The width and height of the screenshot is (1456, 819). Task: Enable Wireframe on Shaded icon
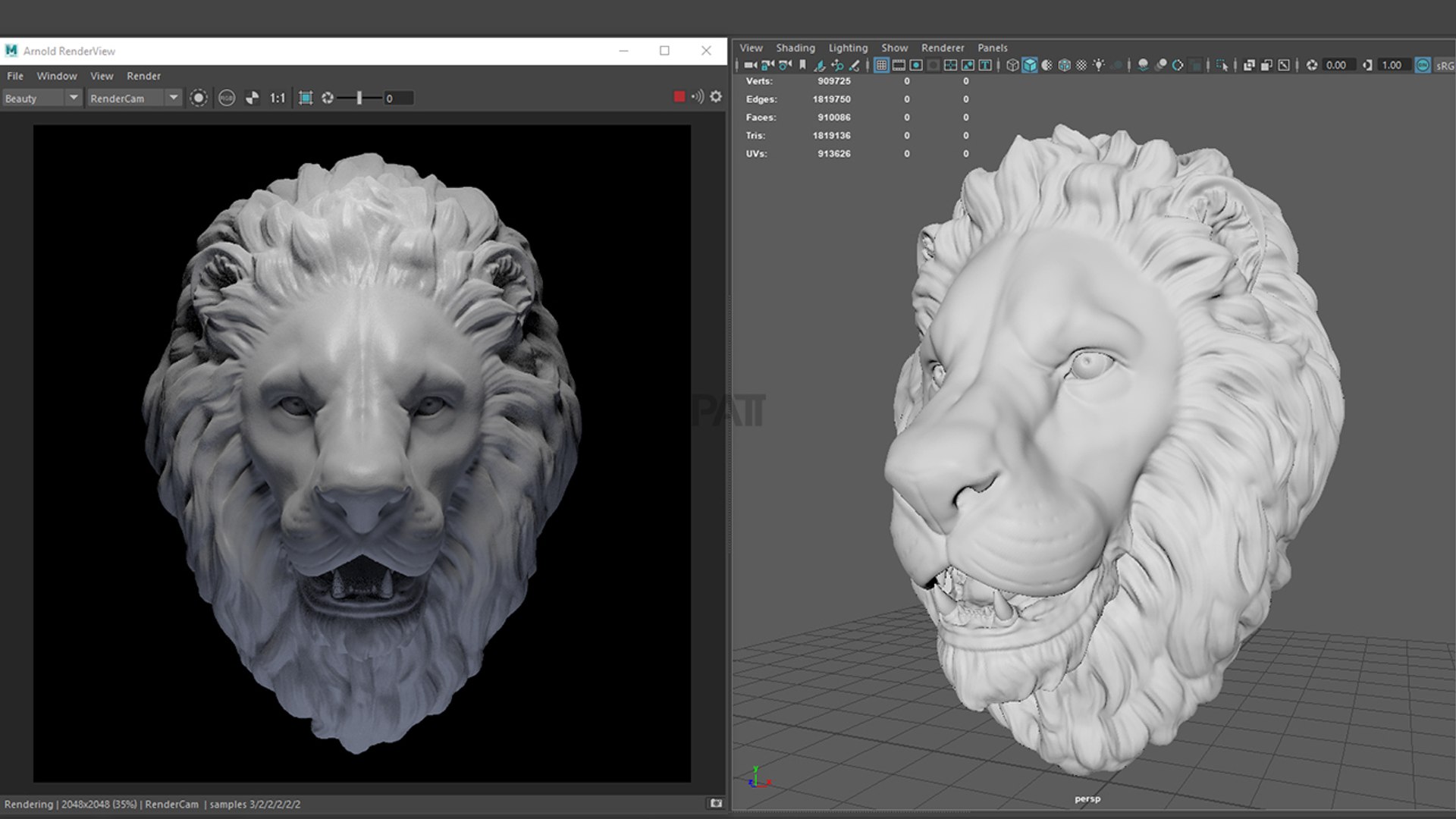click(x=1065, y=65)
